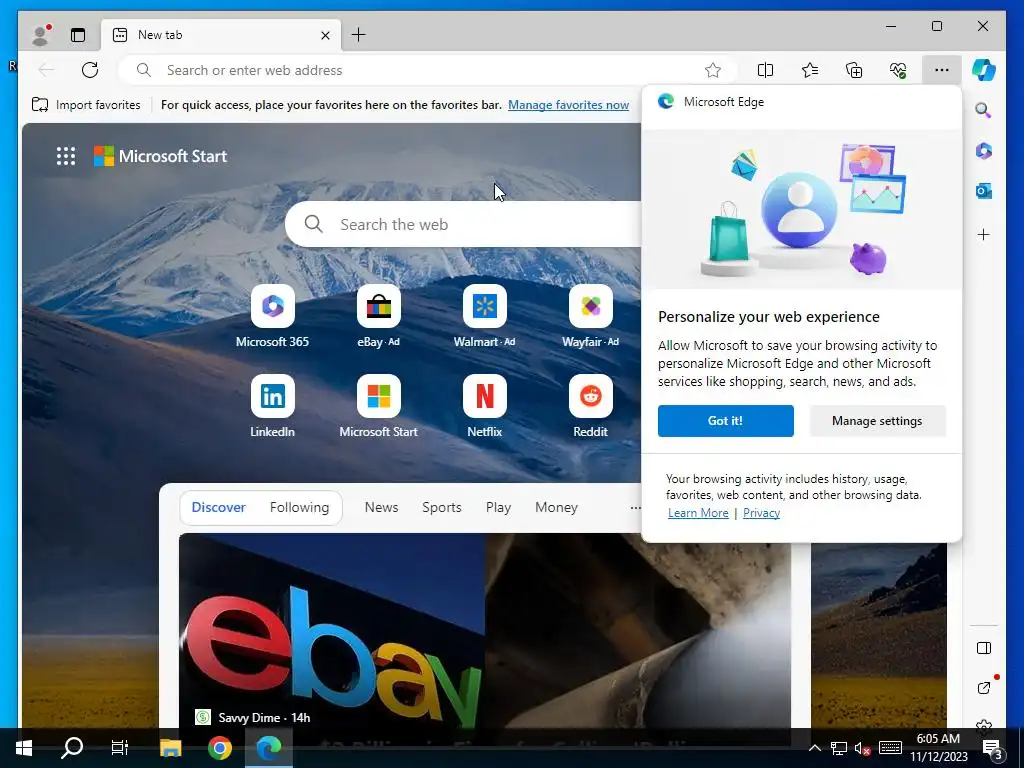Open the notification center icon
This screenshot has height=768, width=1024.
[x=993, y=748]
